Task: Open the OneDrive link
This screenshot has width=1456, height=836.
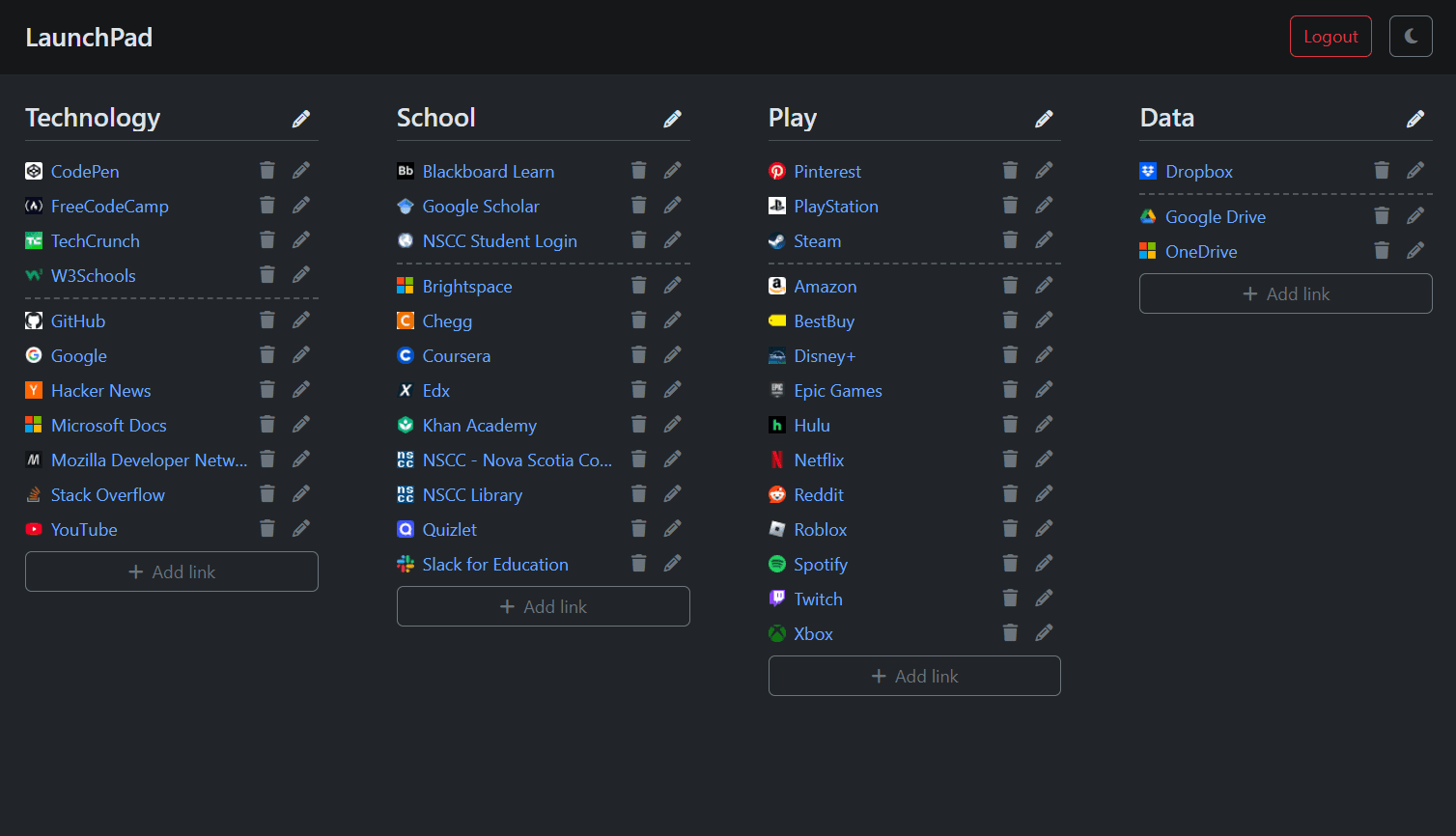Action: click(x=1201, y=251)
